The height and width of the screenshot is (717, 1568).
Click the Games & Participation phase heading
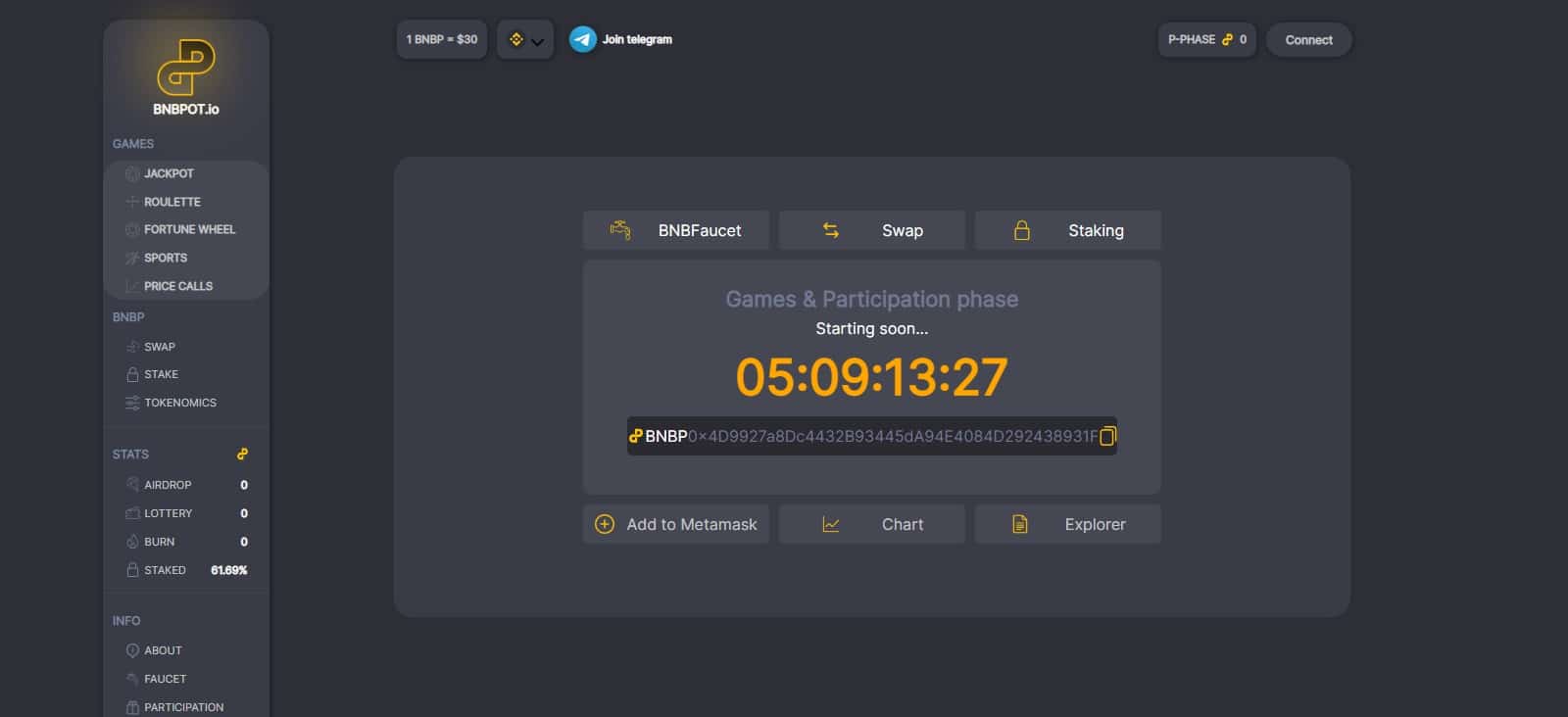pyautogui.click(x=872, y=300)
